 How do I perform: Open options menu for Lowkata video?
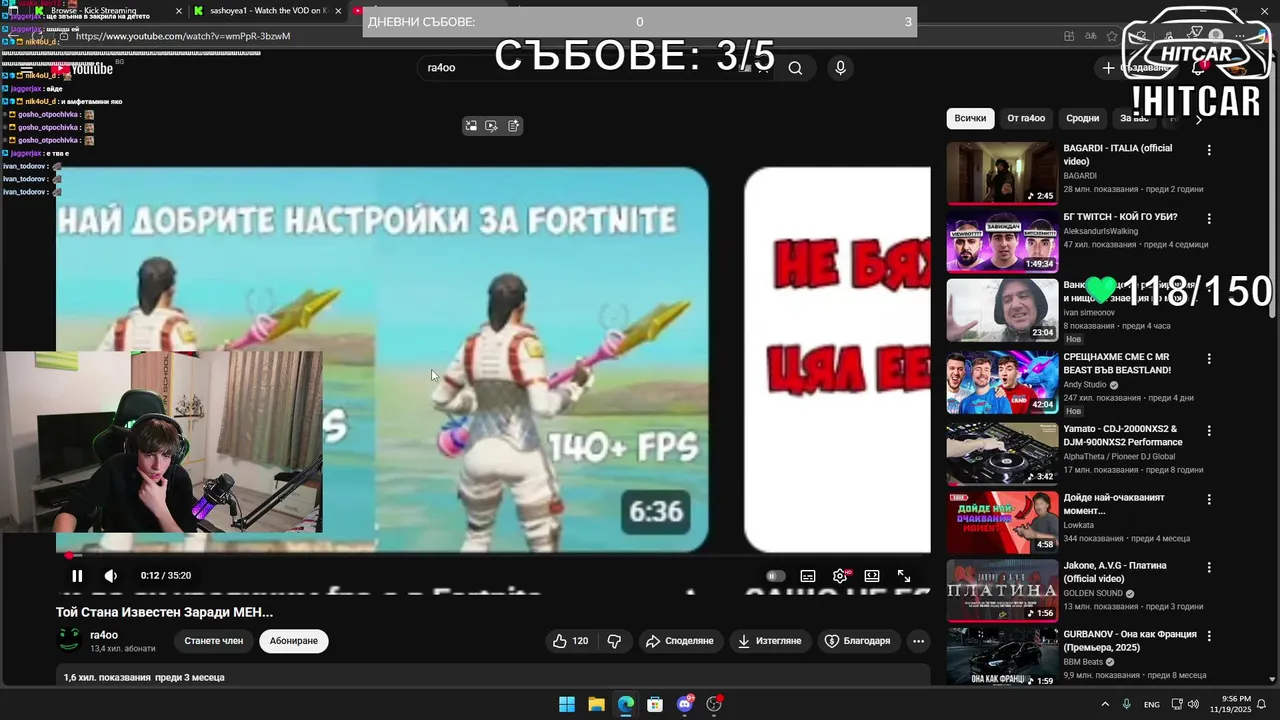point(1209,499)
